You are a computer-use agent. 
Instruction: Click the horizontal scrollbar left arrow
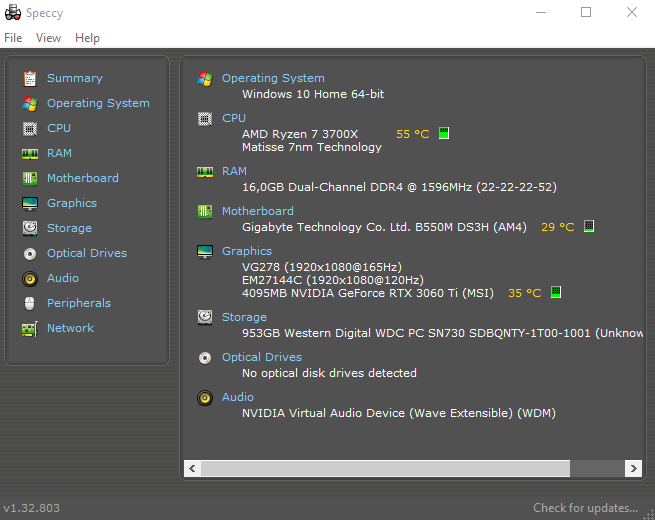(192, 469)
